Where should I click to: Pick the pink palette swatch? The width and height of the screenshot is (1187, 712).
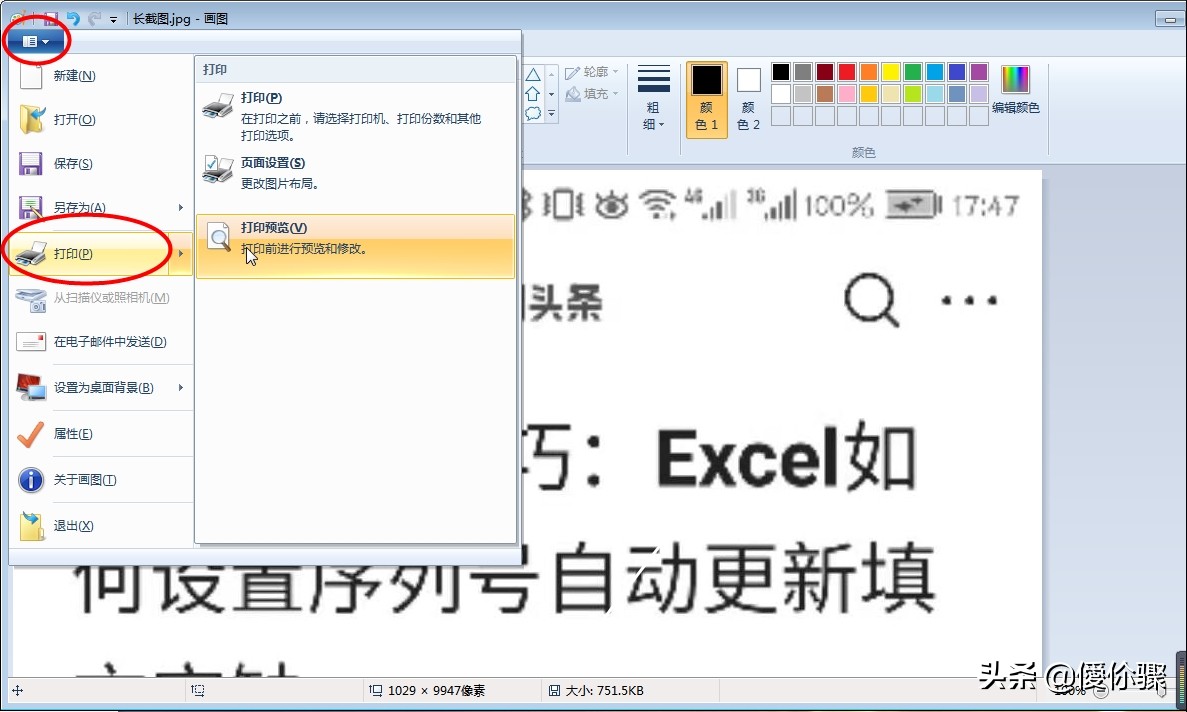pos(847,94)
